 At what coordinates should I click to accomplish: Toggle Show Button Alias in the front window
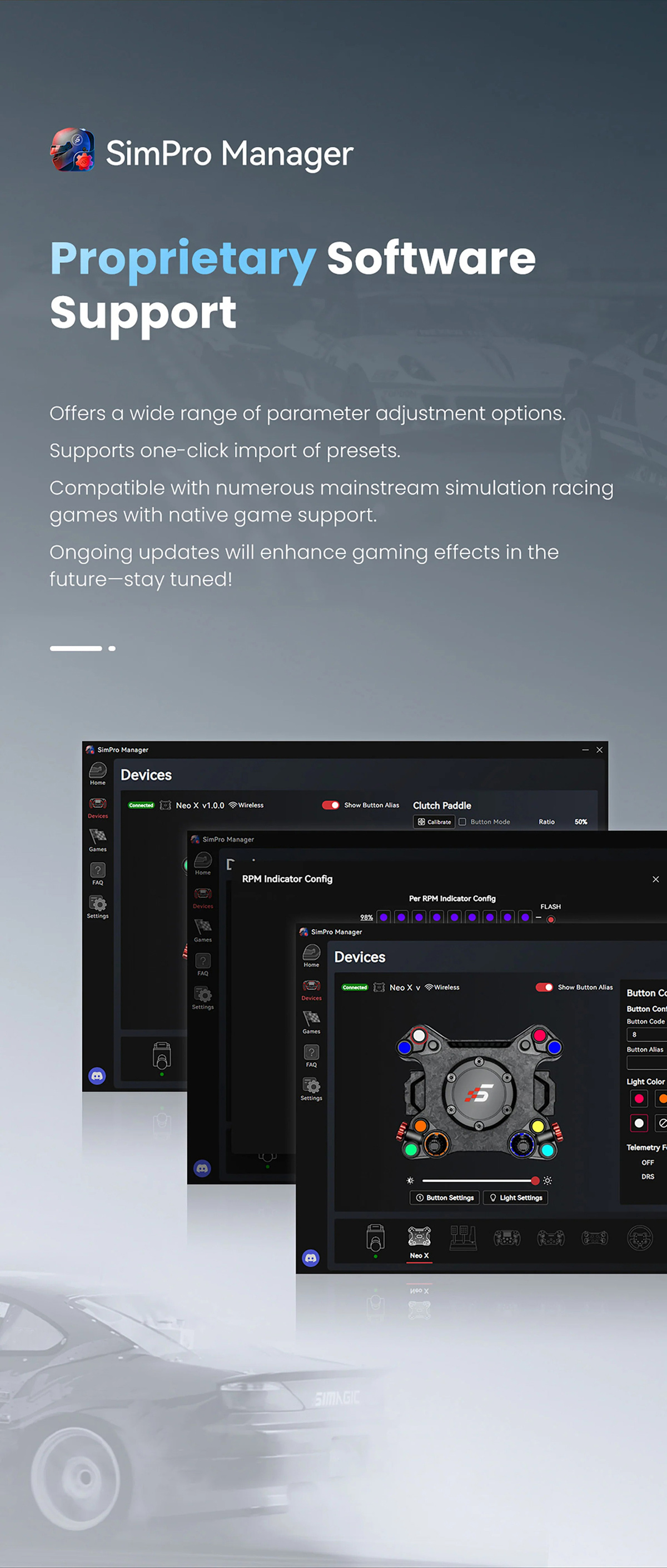click(x=544, y=987)
